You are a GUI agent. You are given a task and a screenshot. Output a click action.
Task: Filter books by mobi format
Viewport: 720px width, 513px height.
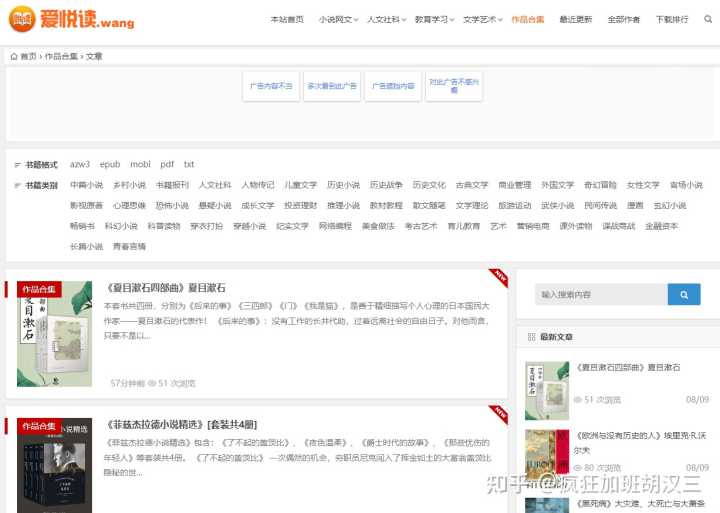click(140, 164)
